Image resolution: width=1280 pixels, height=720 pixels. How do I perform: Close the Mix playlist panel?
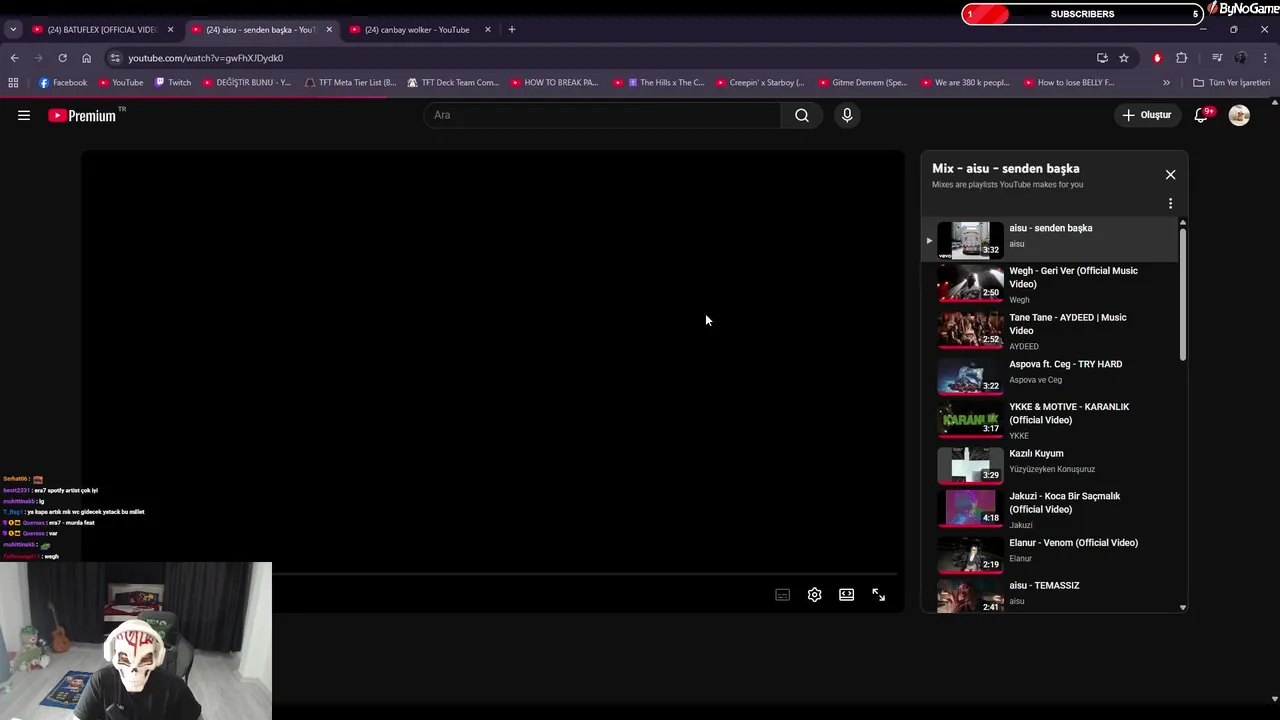click(1170, 175)
